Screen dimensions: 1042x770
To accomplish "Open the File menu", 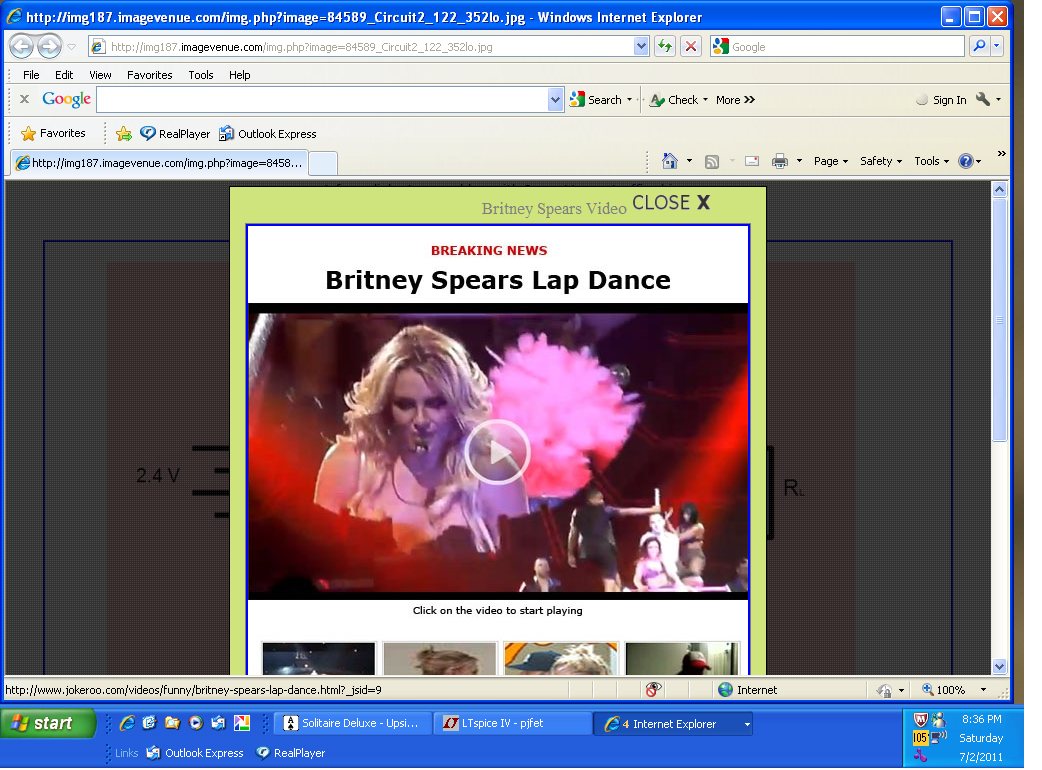I will point(31,75).
